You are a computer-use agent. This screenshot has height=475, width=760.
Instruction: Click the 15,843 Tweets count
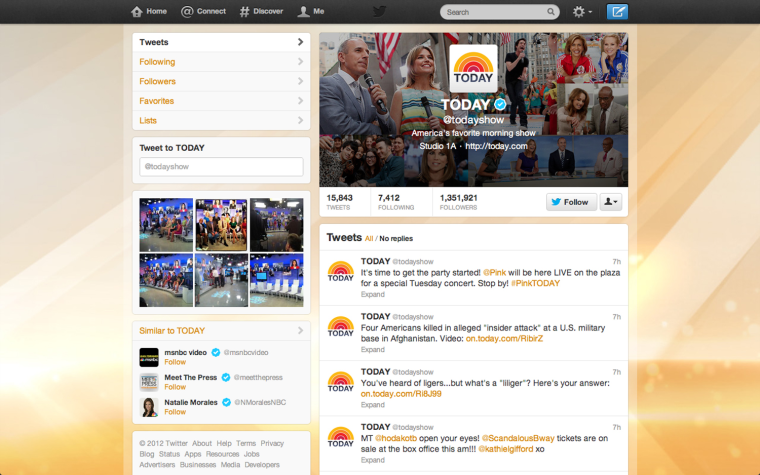click(x=339, y=202)
